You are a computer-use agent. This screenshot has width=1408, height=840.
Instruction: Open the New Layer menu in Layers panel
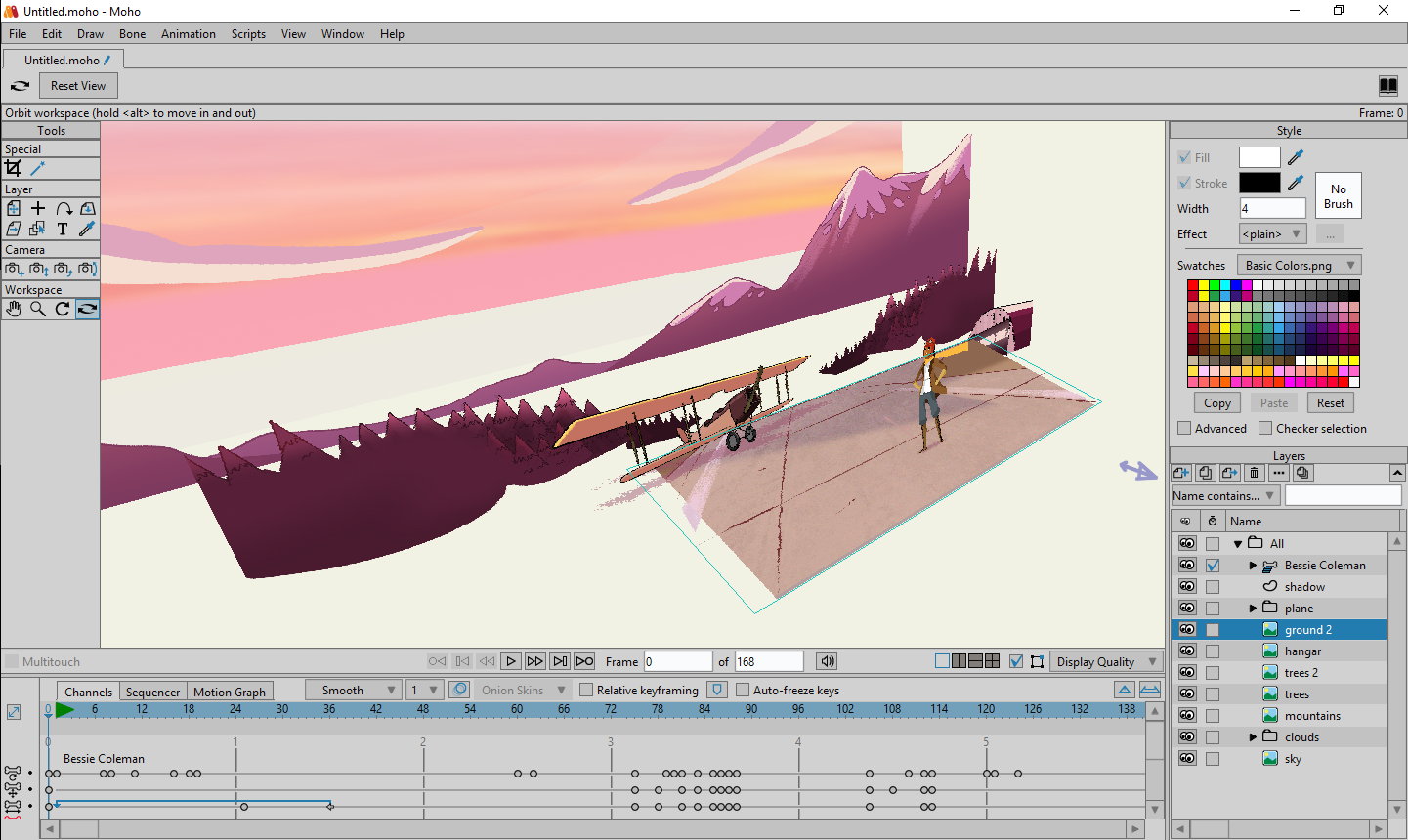[x=1181, y=473]
